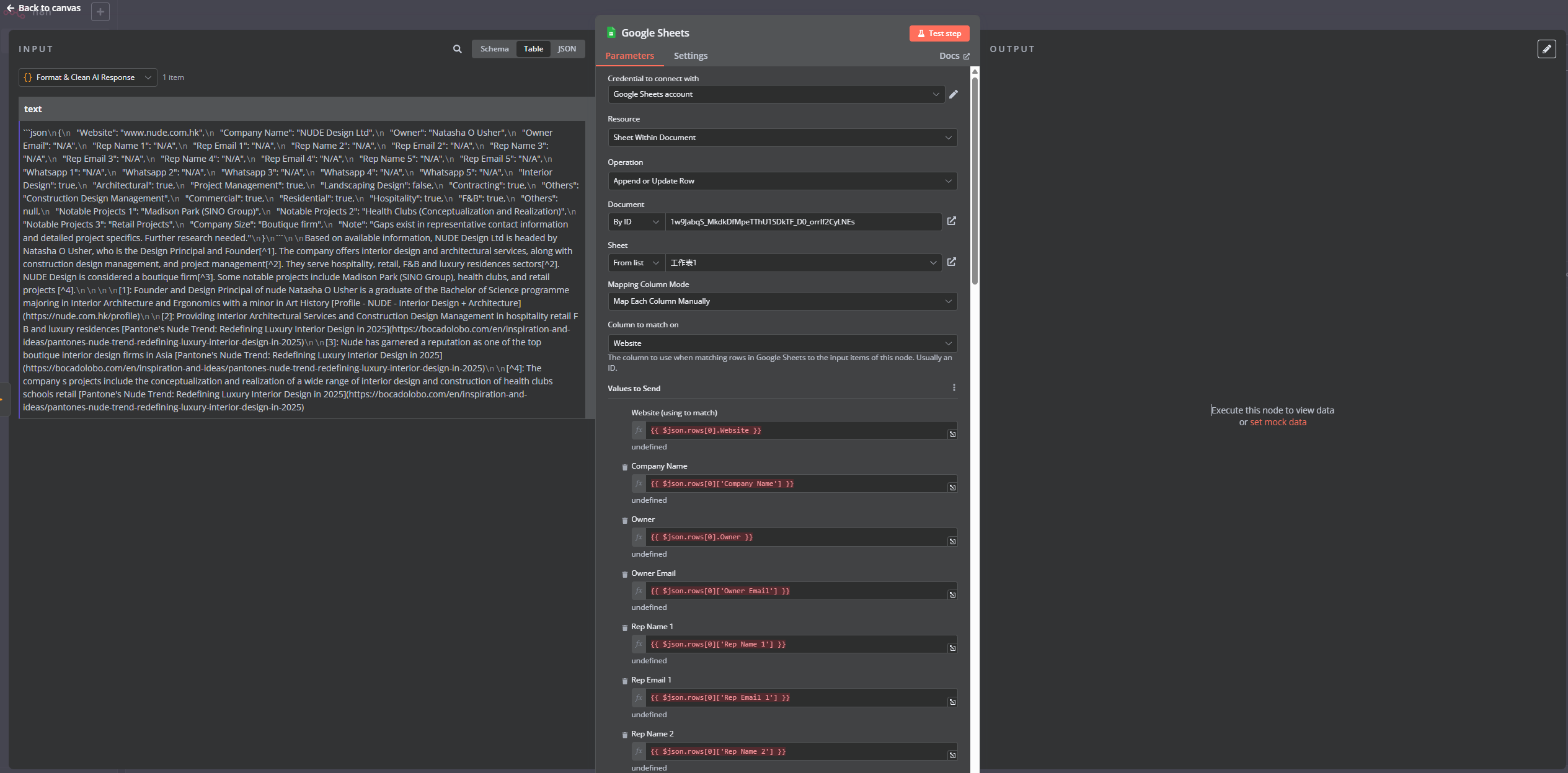Click the Google Sheets node icon
The height and width of the screenshot is (773, 1568).
611,33
